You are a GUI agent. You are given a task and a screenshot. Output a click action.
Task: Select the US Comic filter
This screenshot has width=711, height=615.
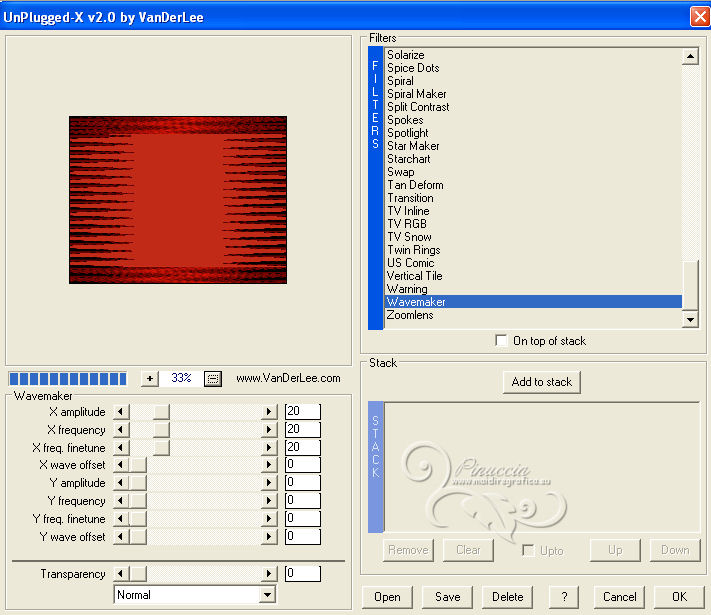[410, 263]
